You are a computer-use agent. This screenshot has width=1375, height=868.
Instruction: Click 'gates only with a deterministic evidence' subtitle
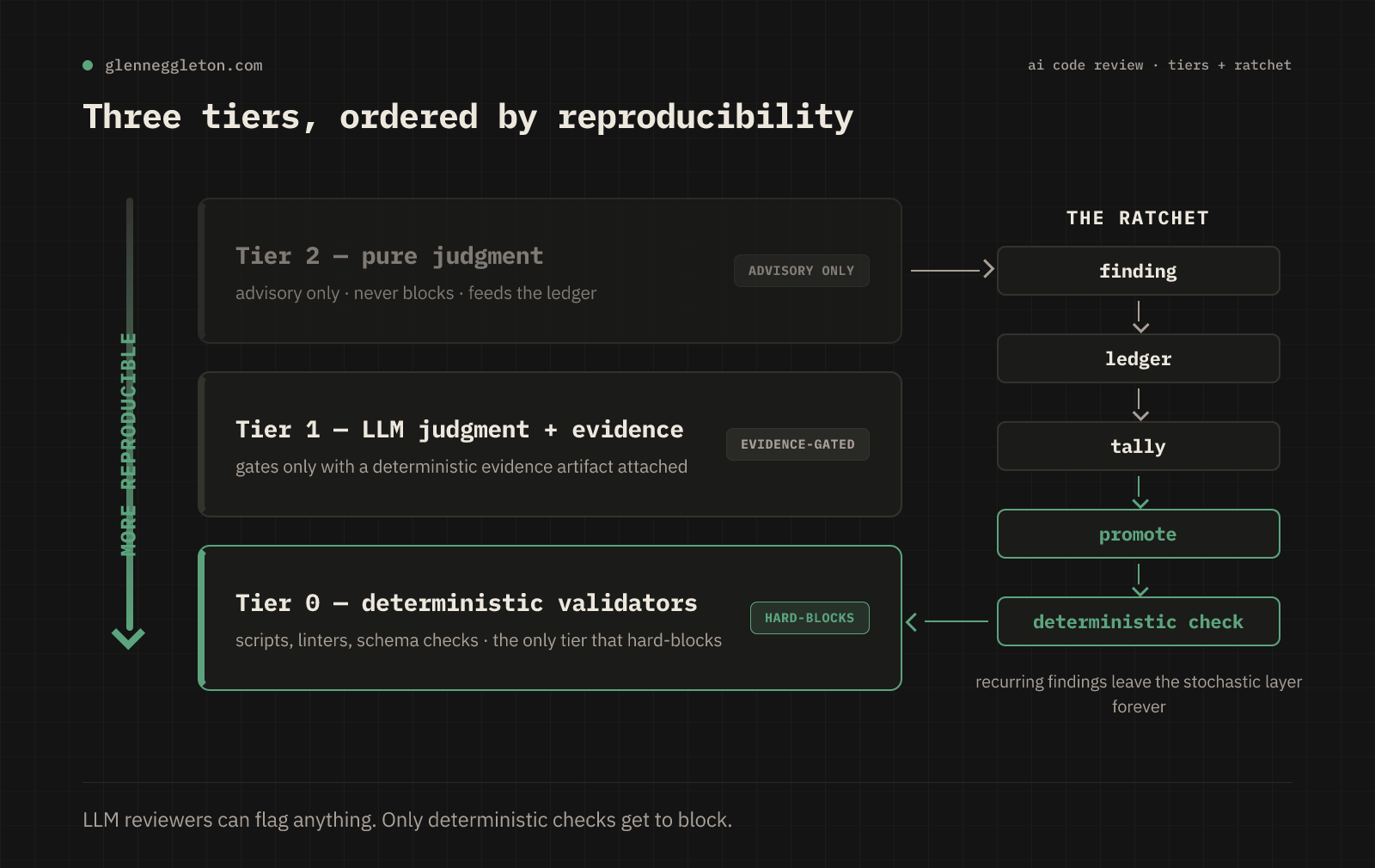pos(461,467)
